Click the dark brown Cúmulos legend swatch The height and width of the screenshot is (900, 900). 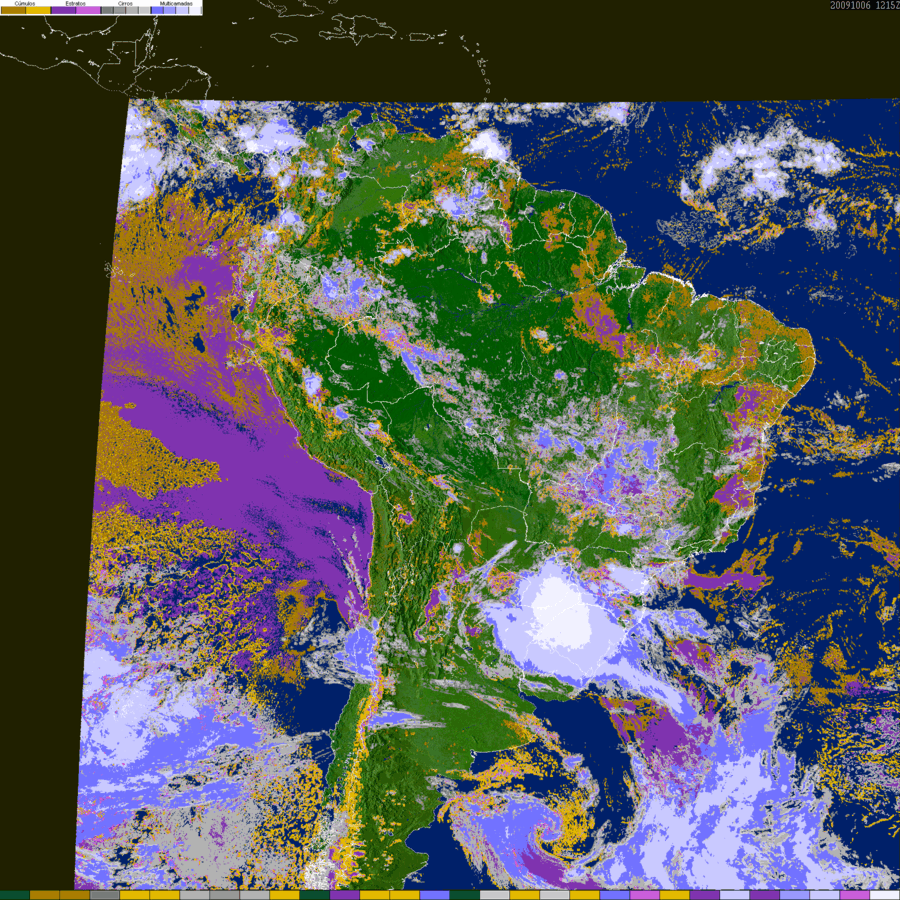pyautogui.click(x=13, y=10)
